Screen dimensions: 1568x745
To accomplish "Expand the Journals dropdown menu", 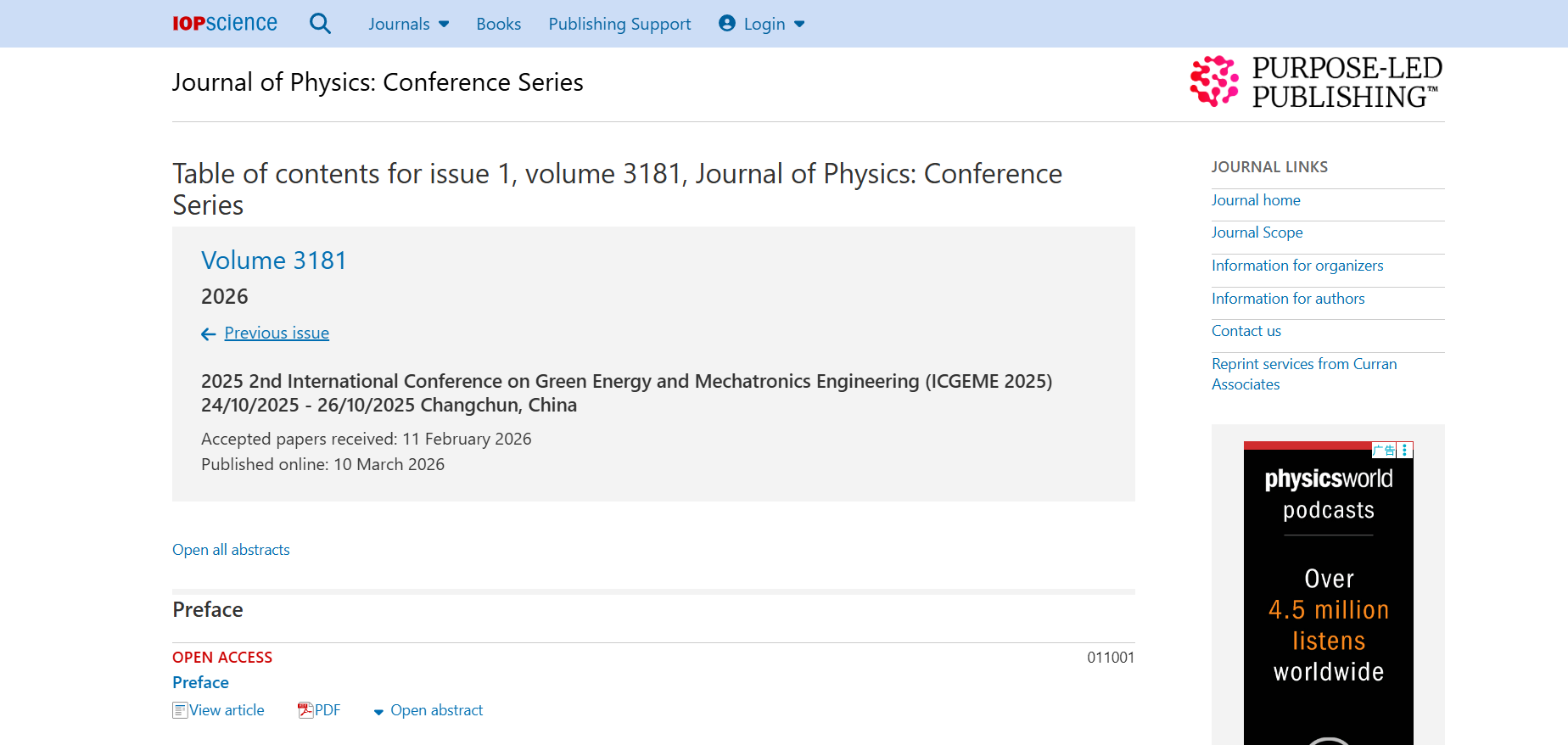I will tap(408, 24).
